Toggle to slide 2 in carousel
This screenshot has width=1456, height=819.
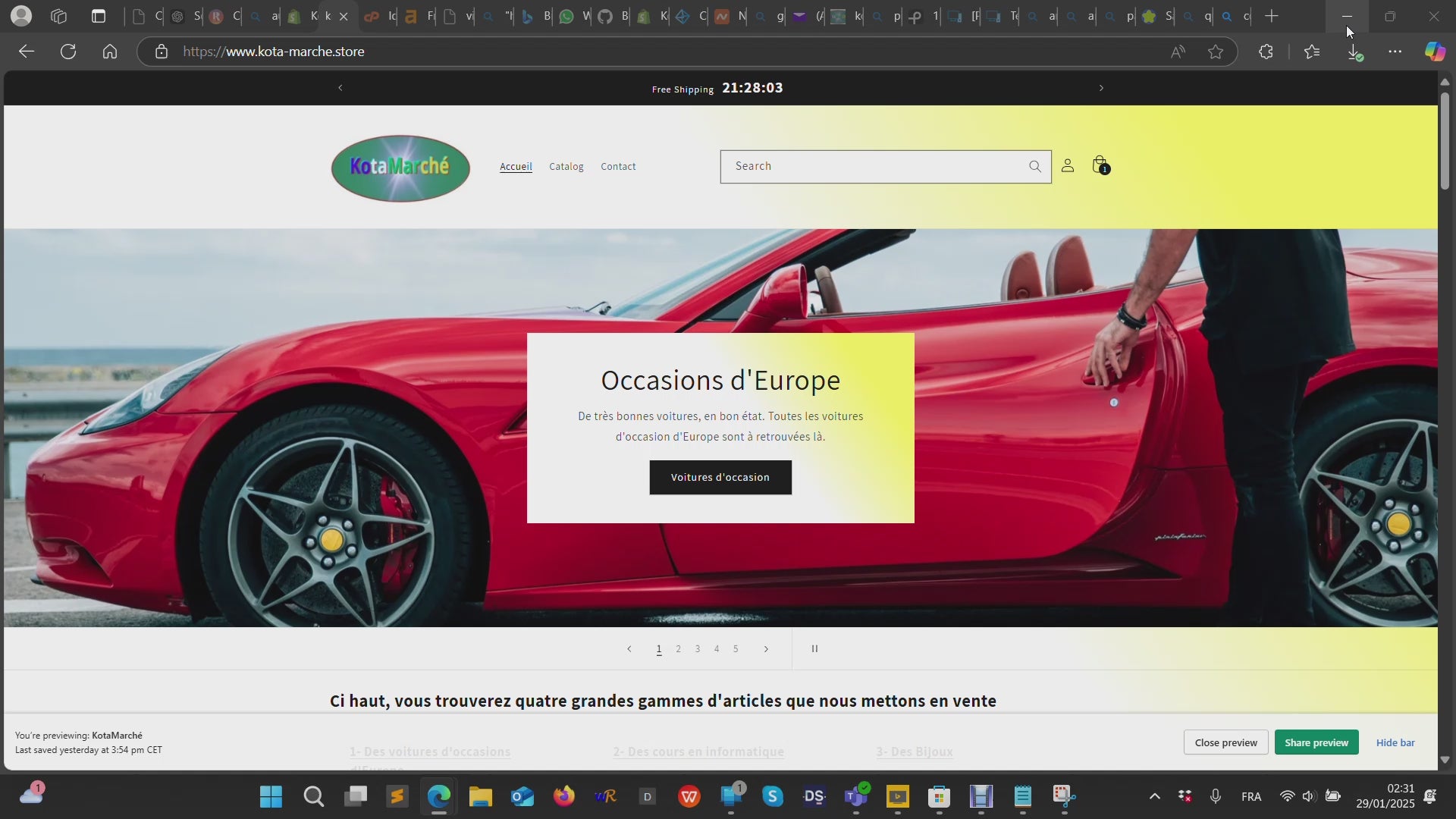click(x=678, y=648)
